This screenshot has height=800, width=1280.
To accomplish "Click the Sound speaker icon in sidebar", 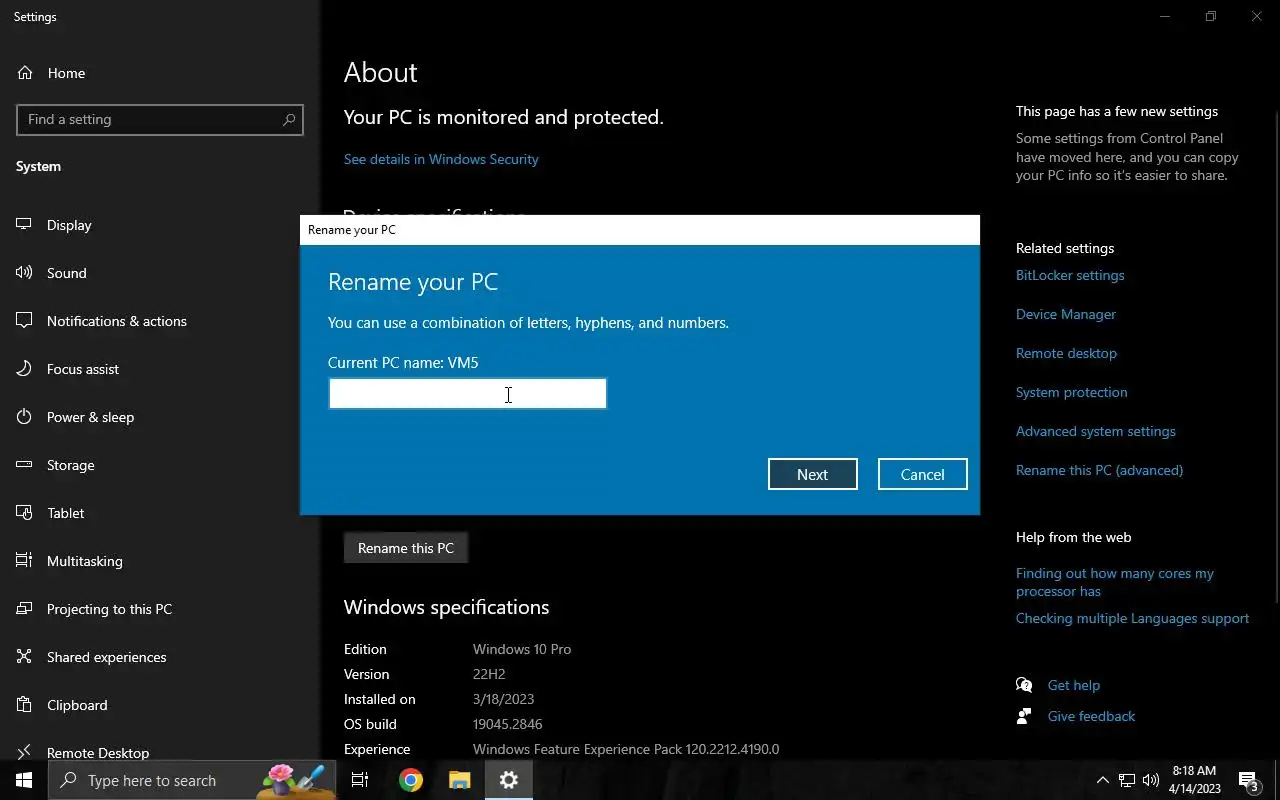I will click(24, 273).
